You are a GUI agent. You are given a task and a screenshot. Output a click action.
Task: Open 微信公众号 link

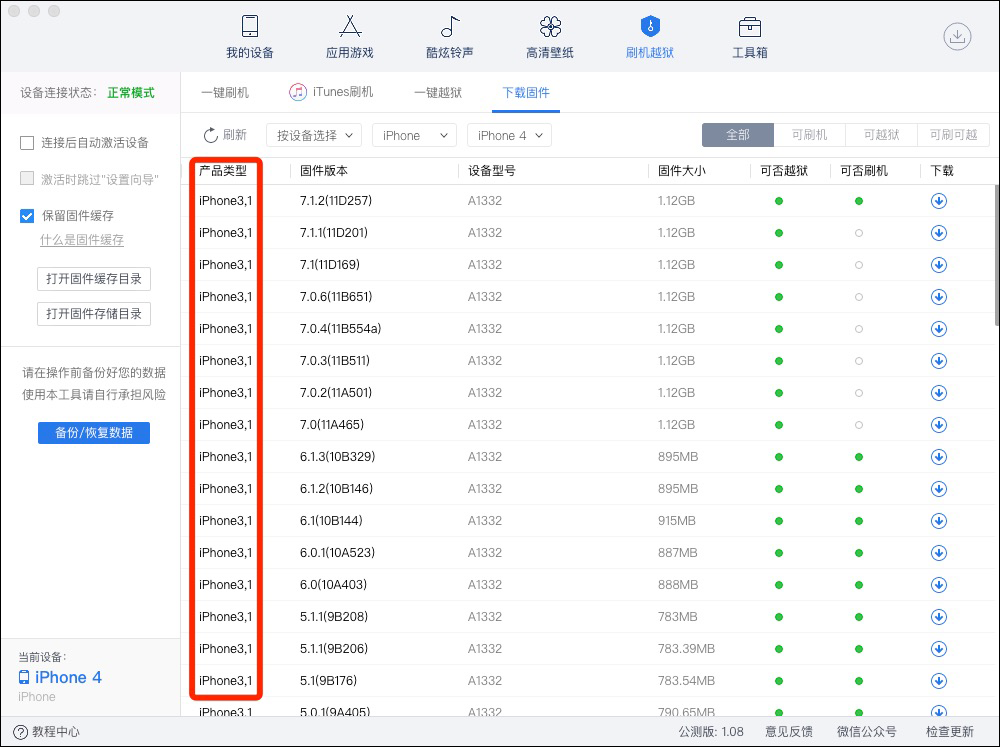coord(867,732)
